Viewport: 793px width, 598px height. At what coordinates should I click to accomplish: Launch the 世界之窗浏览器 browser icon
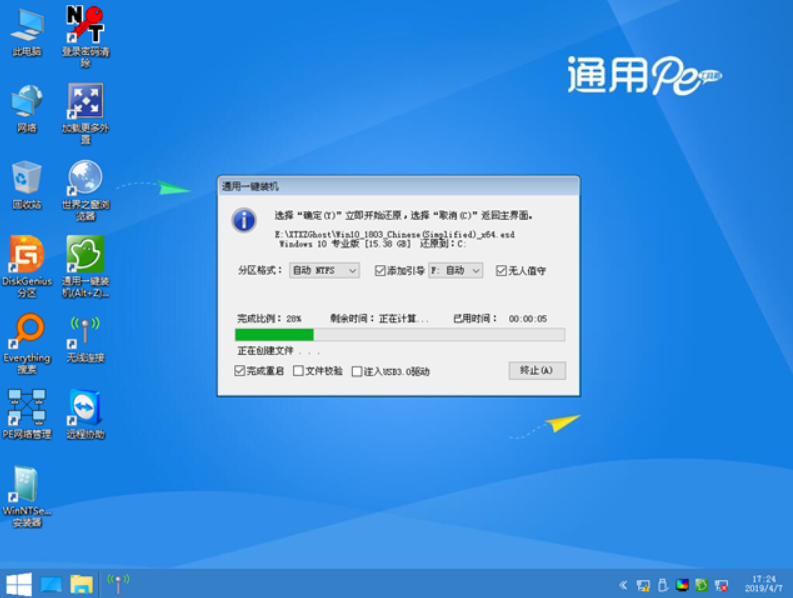tap(85, 191)
